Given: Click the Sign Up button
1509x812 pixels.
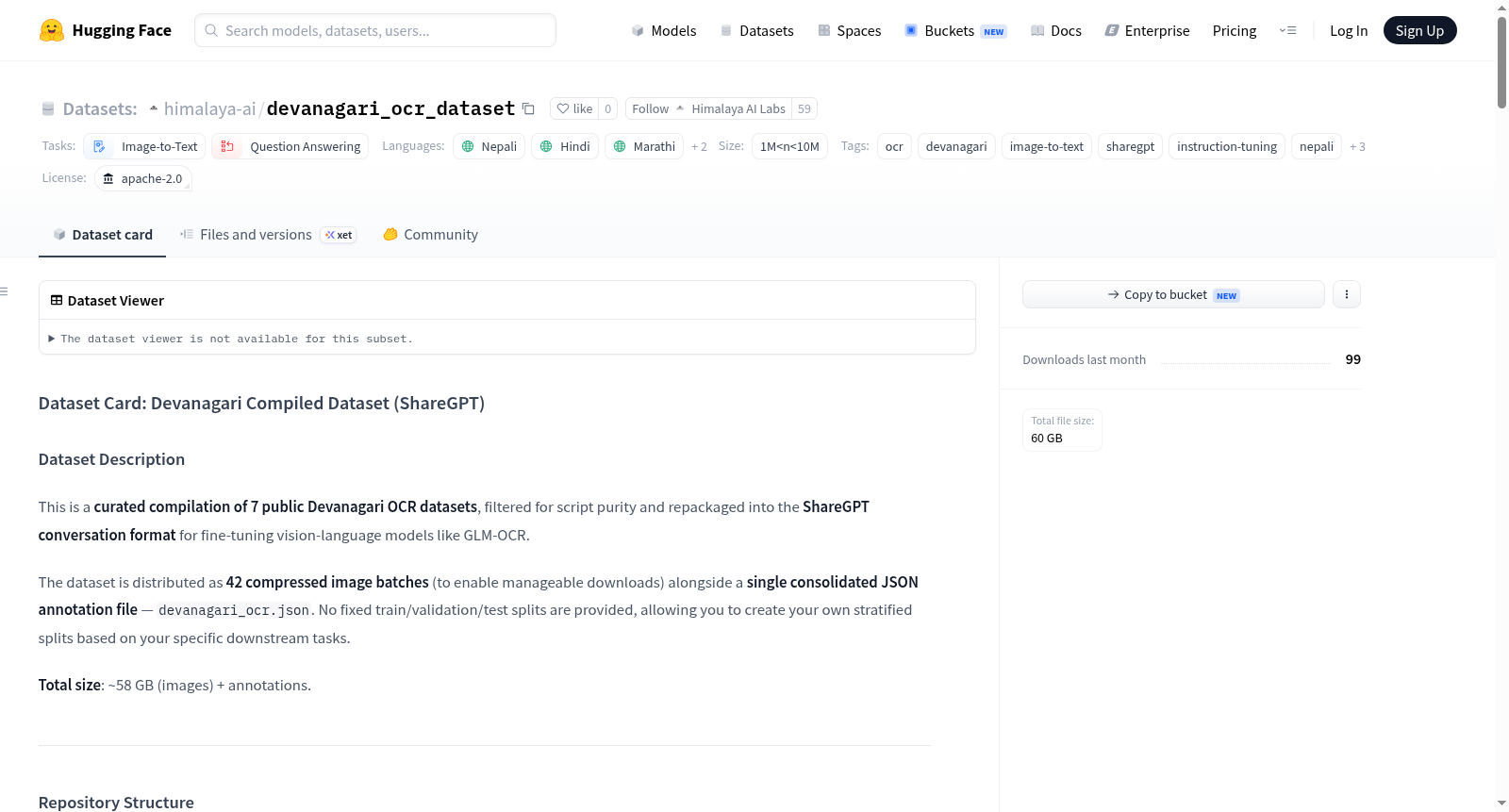Looking at the screenshot, I should click(1419, 30).
